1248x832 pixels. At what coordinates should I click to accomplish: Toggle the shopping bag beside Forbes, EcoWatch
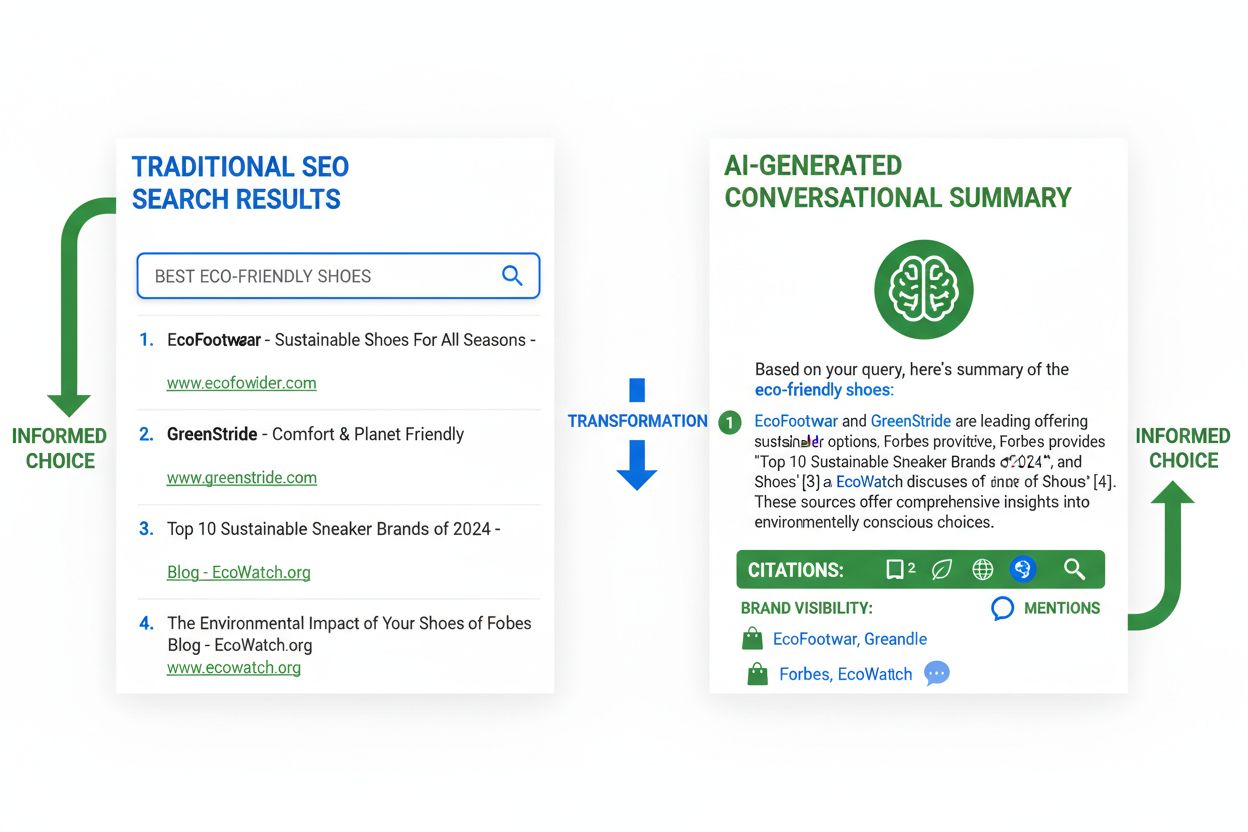point(756,673)
